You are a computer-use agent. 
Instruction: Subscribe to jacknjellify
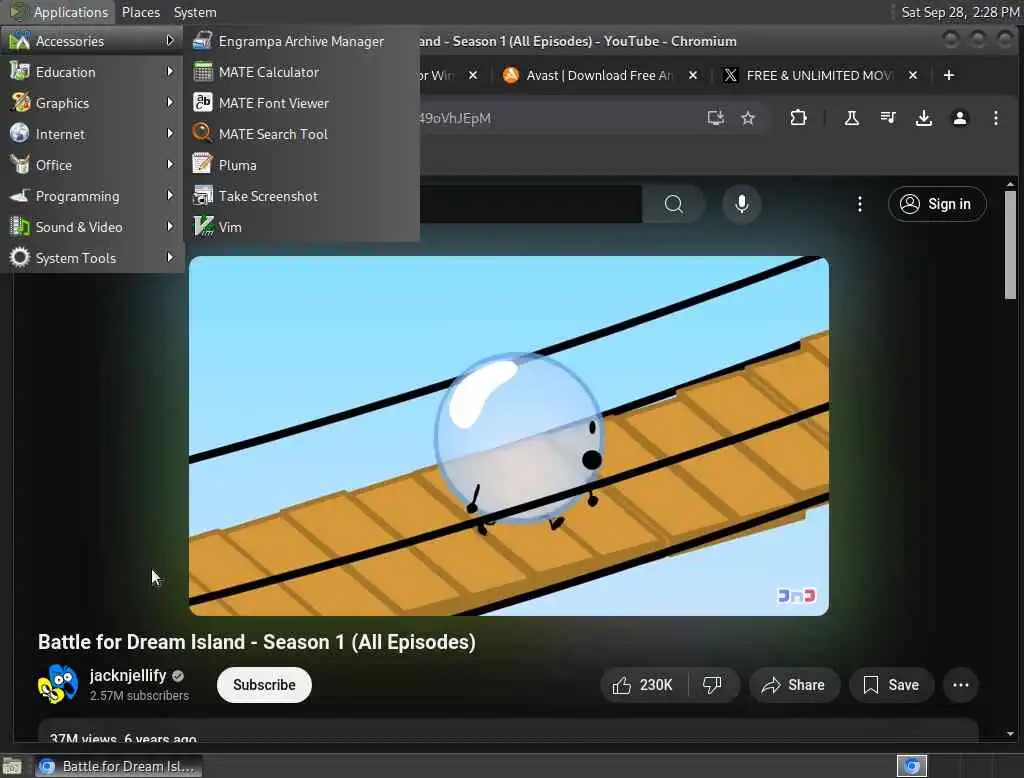(x=264, y=685)
